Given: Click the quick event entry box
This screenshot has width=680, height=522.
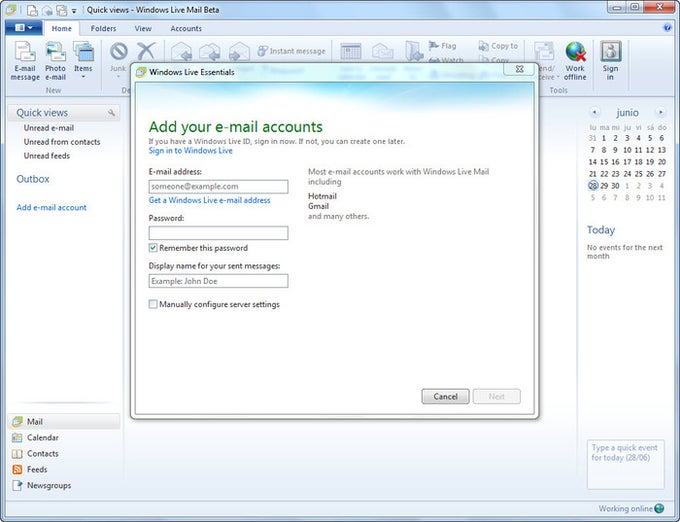Looking at the screenshot, I should tap(625, 465).
